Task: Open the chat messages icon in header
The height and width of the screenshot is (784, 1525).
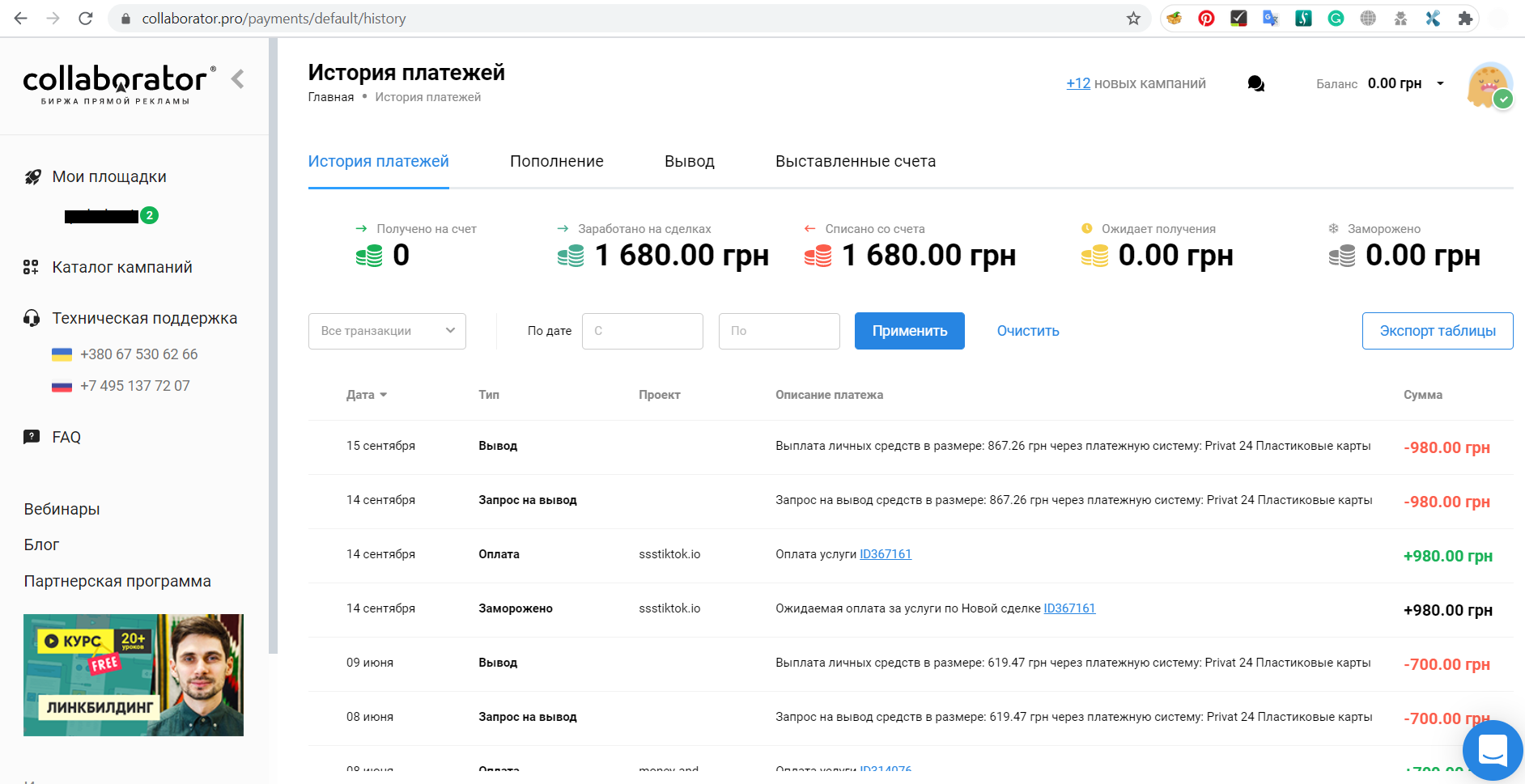Action: [x=1255, y=84]
